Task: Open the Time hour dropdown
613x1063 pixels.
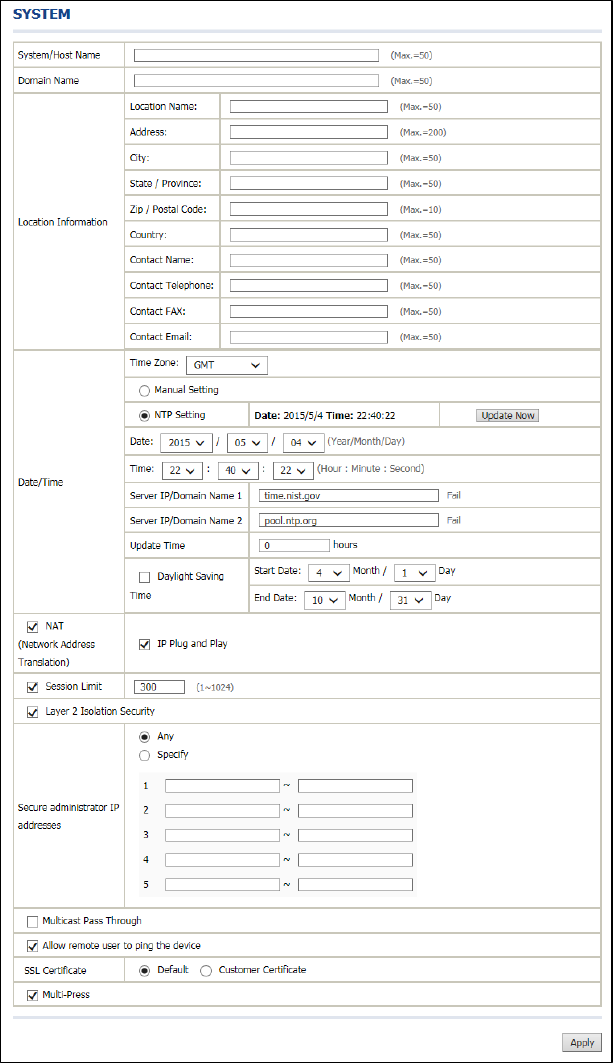Action: point(182,470)
